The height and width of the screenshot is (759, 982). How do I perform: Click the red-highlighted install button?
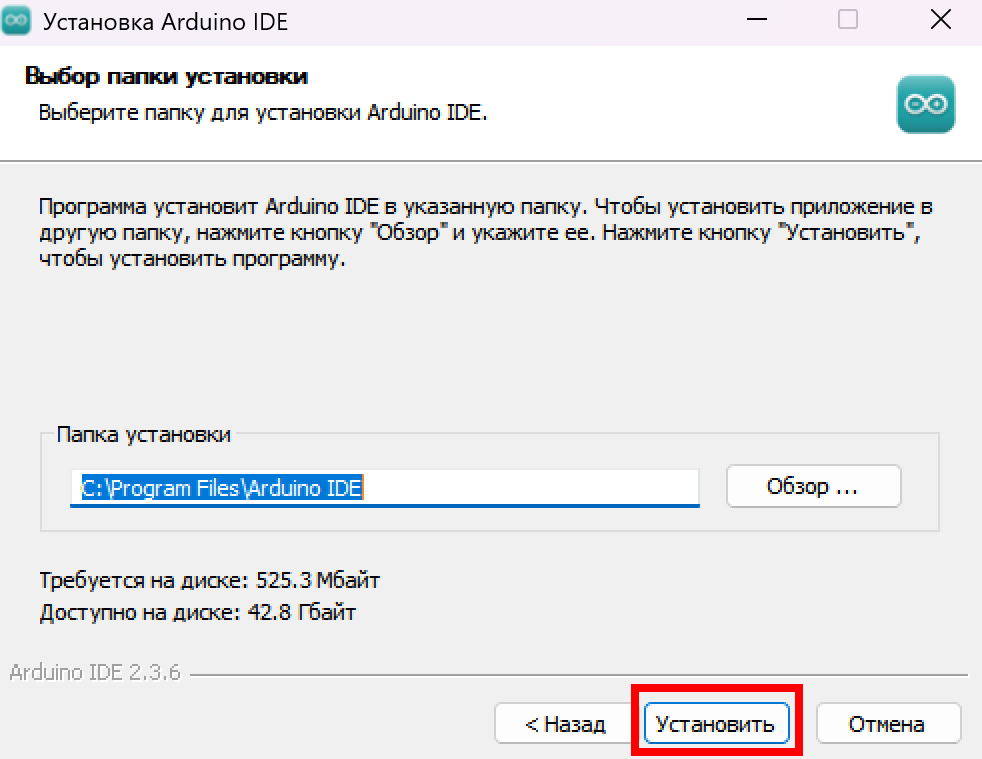[715, 723]
